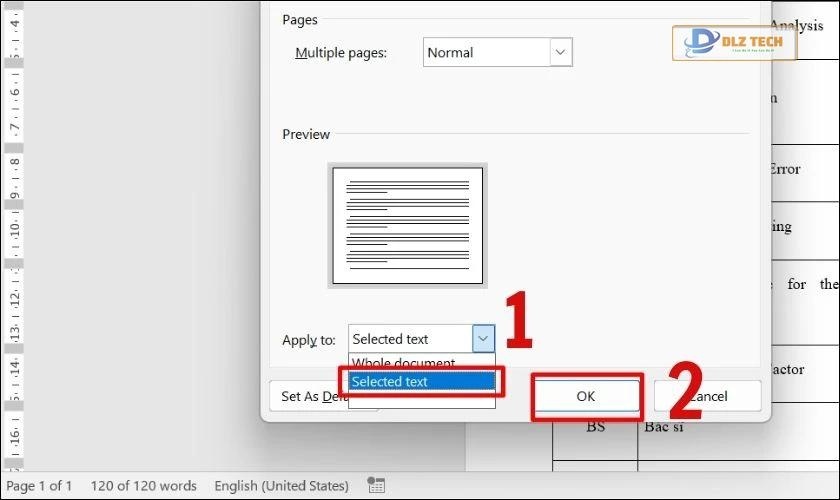Click the empty blank row in dropdown list
This screenshot has height=500, width=840.
(x=421, y=399)
